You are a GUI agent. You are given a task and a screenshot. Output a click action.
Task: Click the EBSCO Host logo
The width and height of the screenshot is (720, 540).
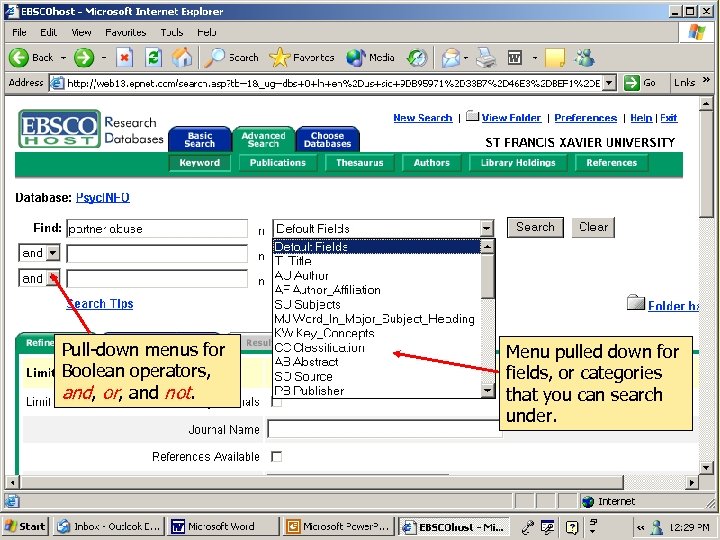(x=59, y=128)
